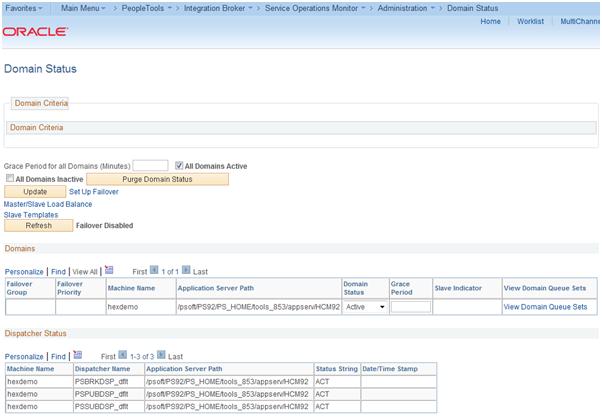
Task: Show next rows in Dispatcher Status grid
Action: [x=161, y=355]
